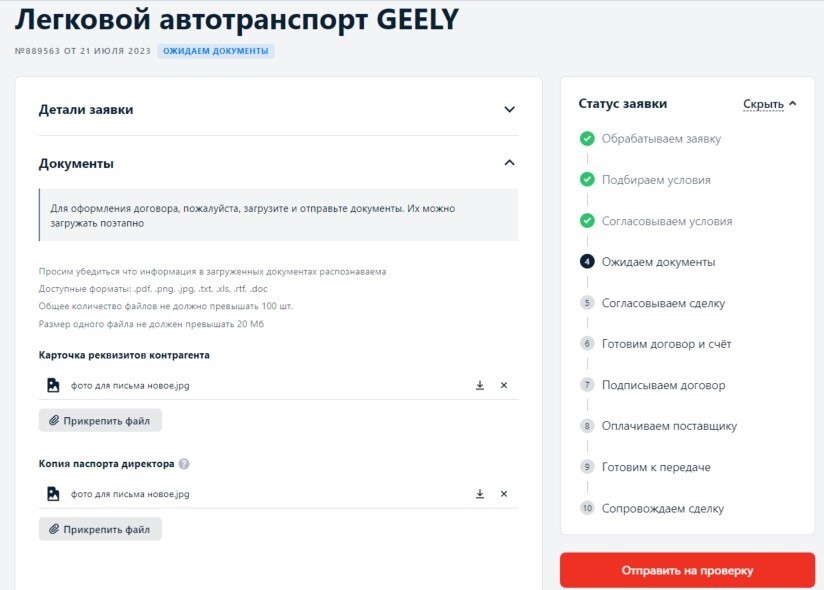Click image icon of first uploaded file

(52, 385)
